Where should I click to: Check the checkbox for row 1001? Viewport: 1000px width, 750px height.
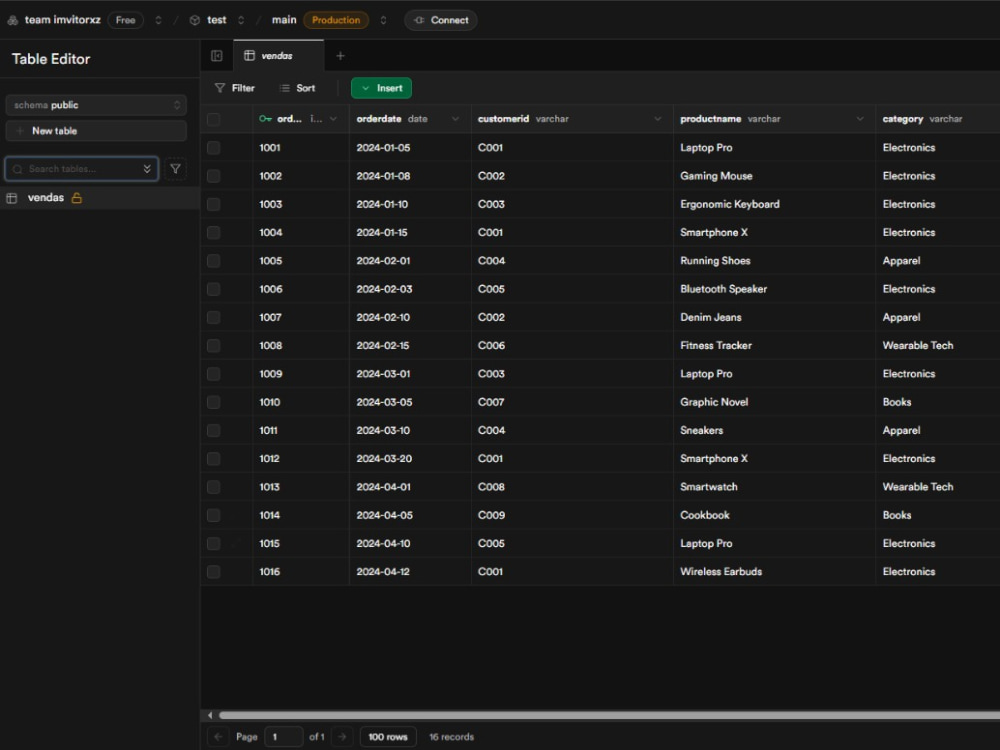(214, 148)
